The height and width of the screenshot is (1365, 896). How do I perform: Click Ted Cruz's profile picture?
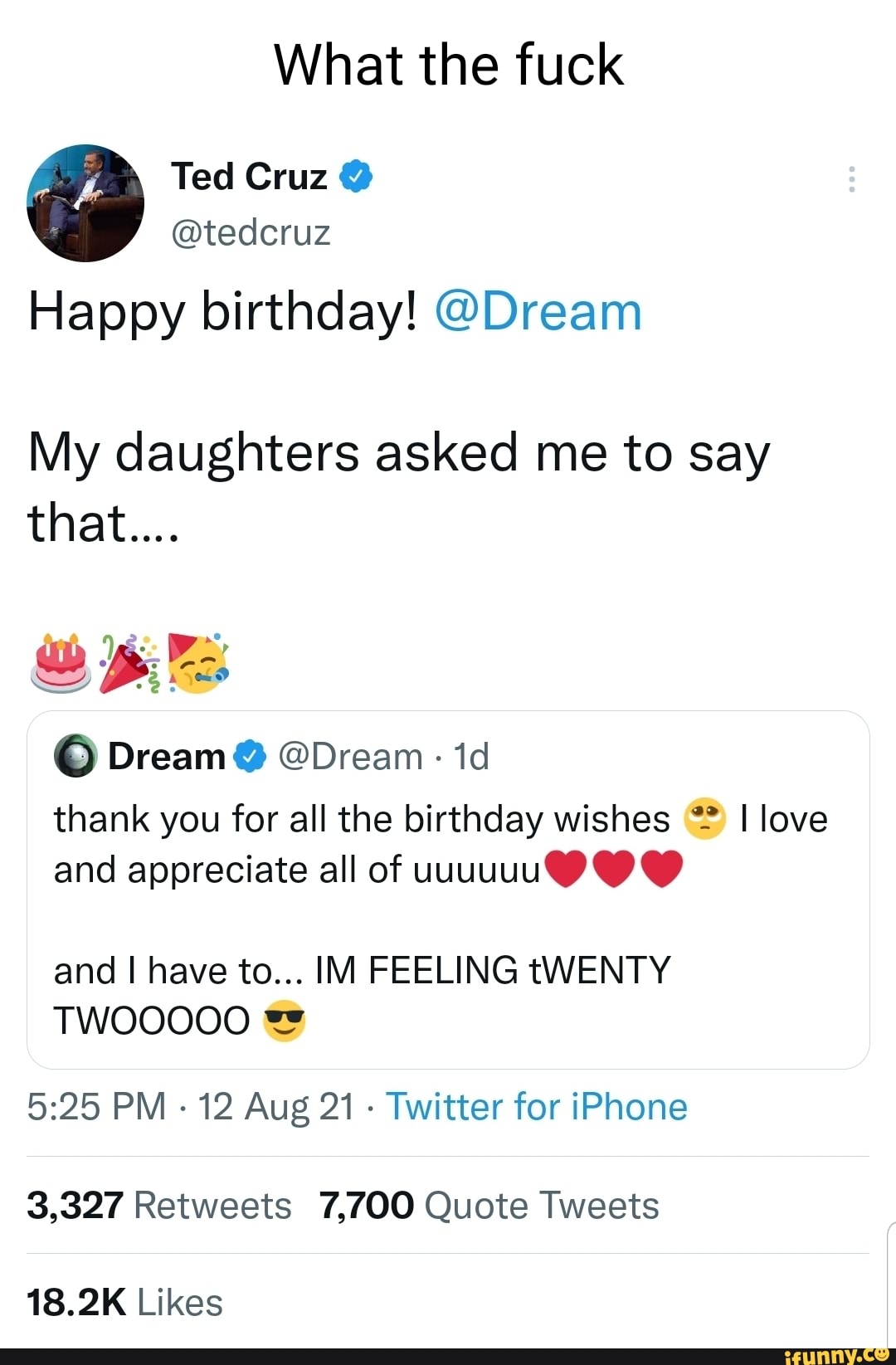pyautogui.click(x=85, y=203)
